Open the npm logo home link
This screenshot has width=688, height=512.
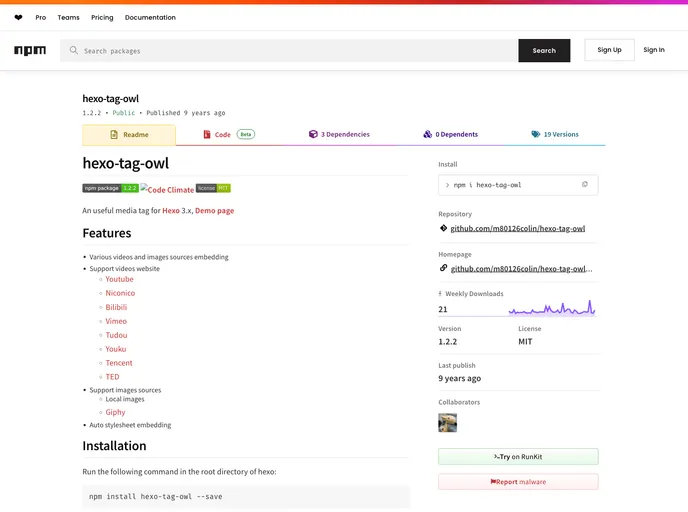[x=30, y=50]
